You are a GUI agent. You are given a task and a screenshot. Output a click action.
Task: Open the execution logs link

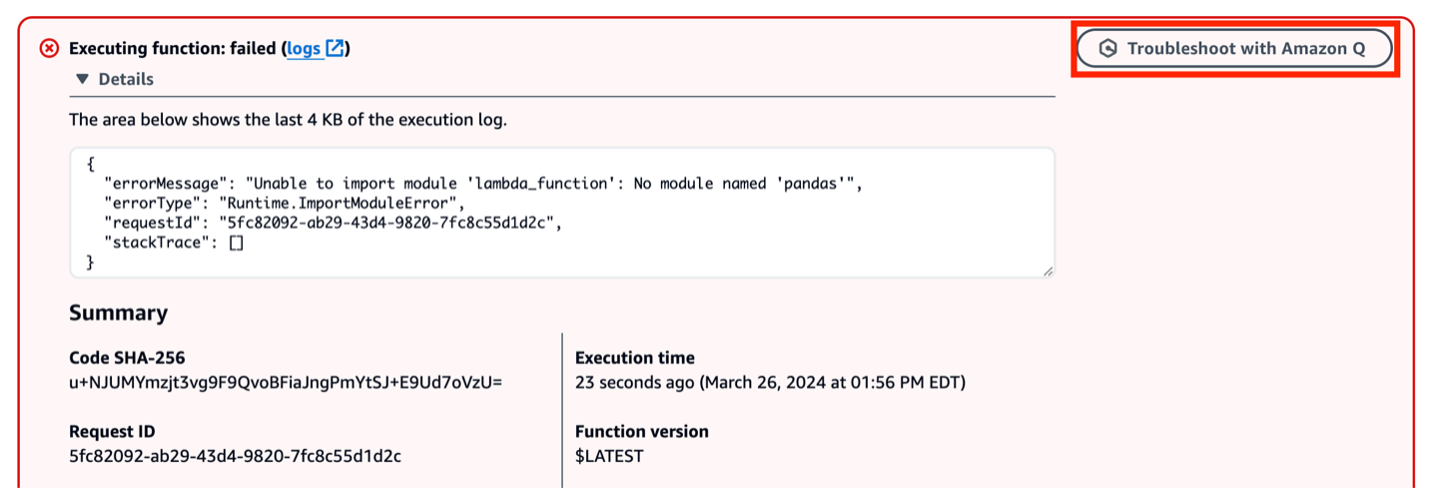[x=303, y=48]
